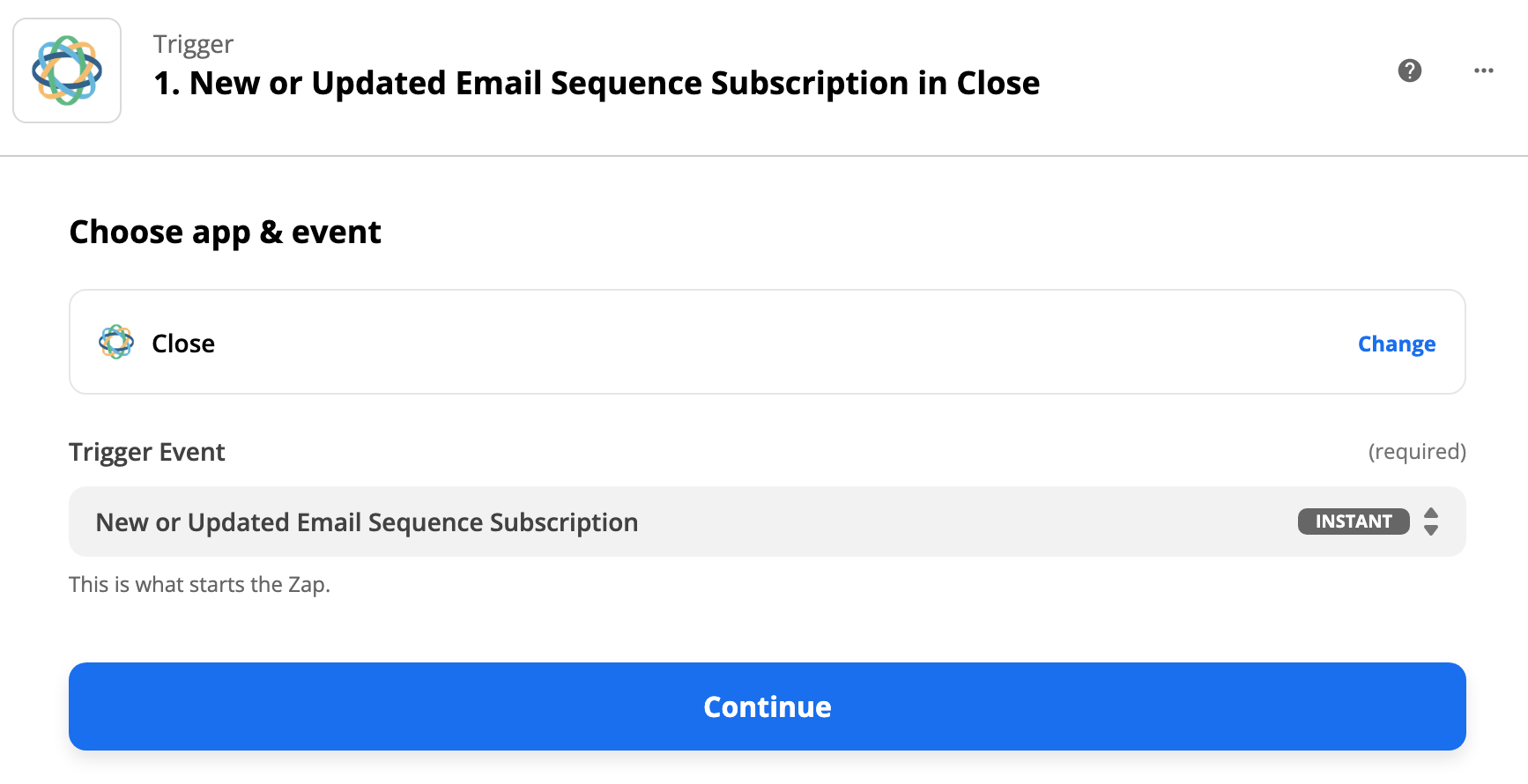The width and height of the screenshot is (1528, 784).
Task: Select the step title starting with '1. New or Updated'
Action: point(597,84)
